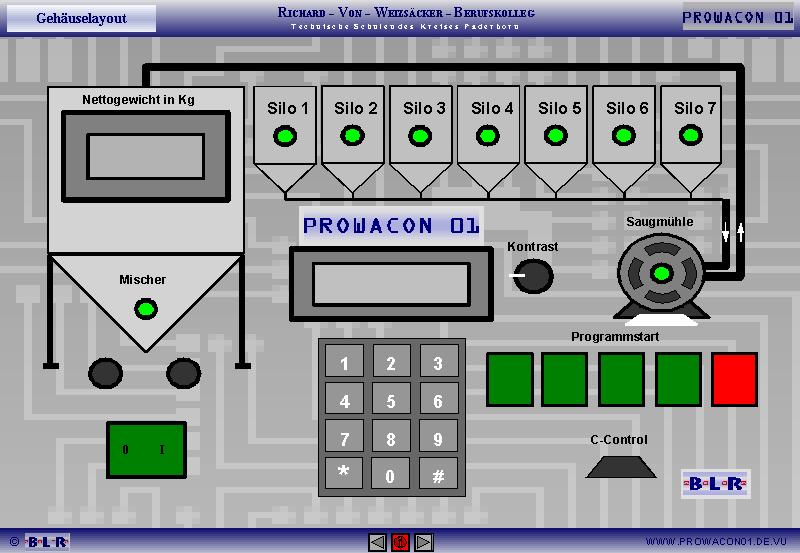Click the Silo 4 green indicator light
Image resolution: width=800 pixels, height=553 pixels.
(x=489, y=136)
